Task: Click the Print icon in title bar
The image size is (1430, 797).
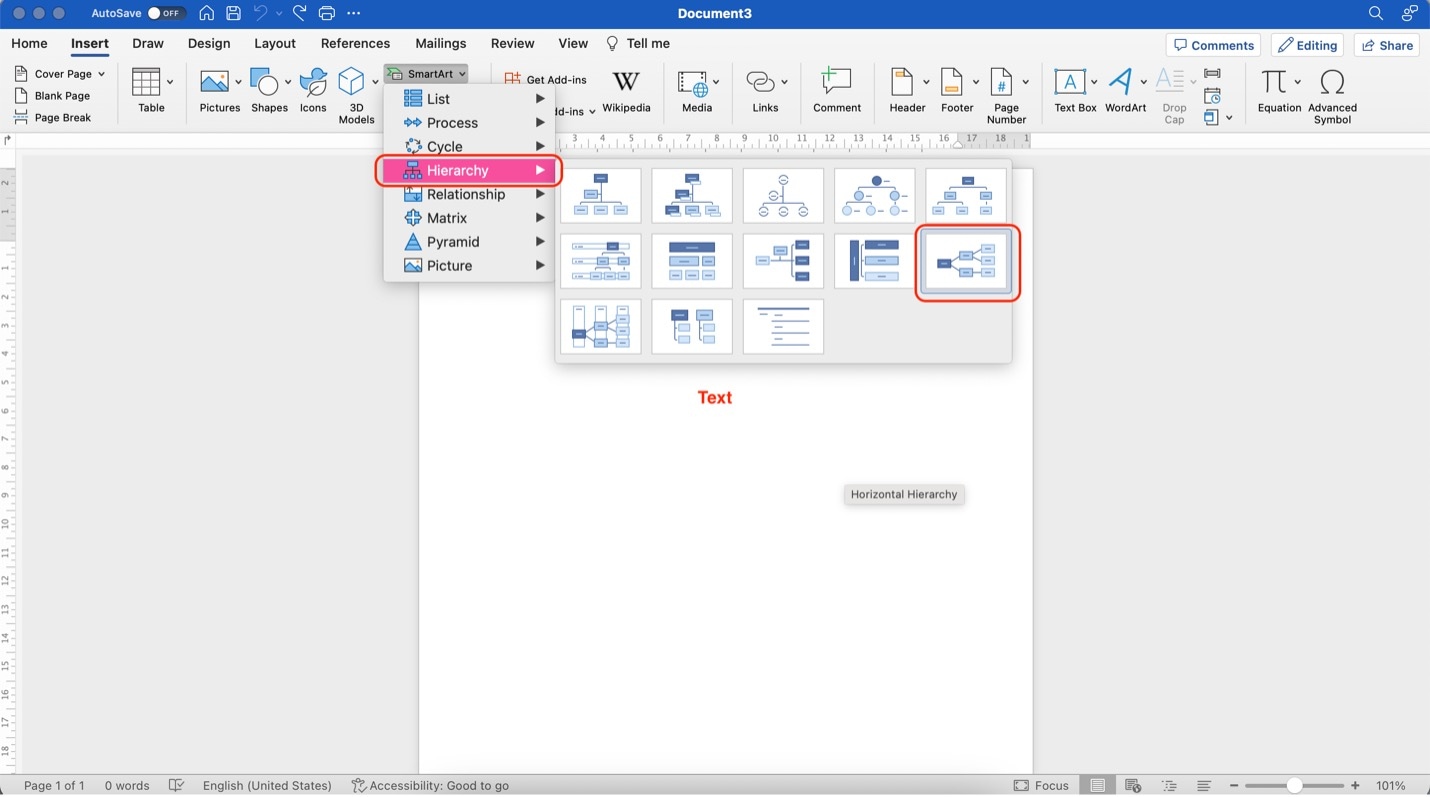Action: pos(326,14)
